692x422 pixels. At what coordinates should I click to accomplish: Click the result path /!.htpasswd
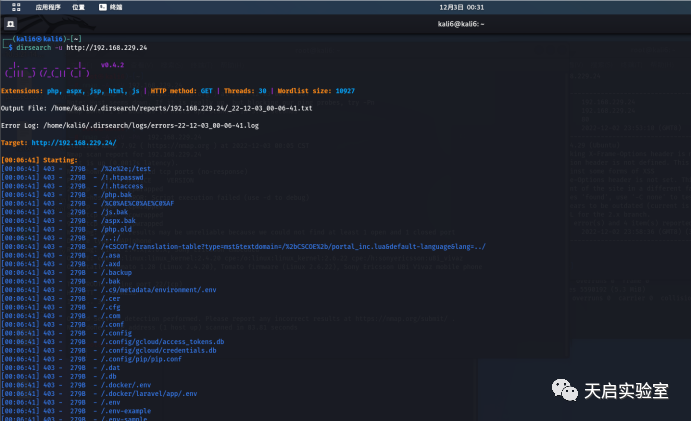click(122, 177)
